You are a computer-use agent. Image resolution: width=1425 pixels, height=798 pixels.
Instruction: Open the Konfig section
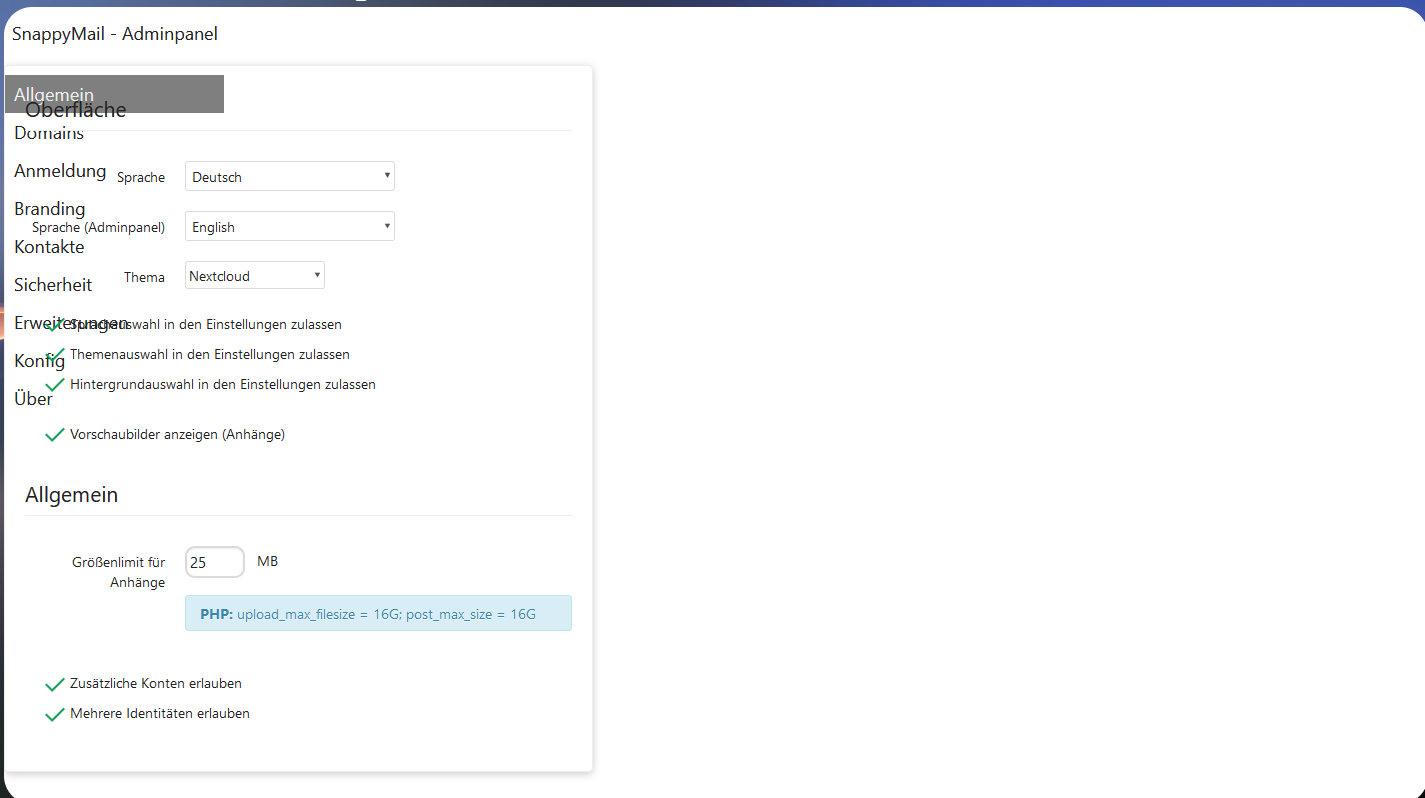(38, 360)
